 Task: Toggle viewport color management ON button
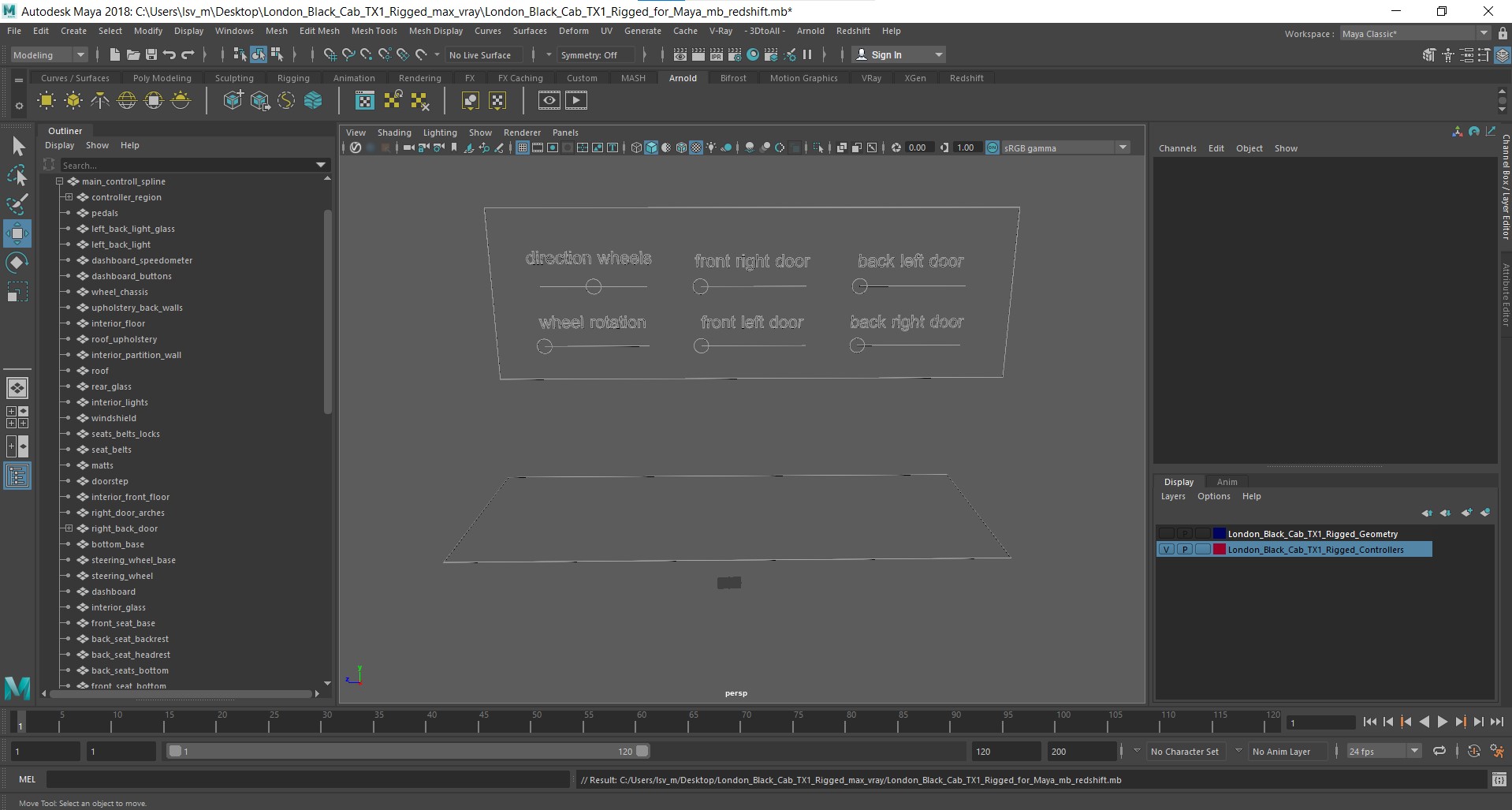[x=992, y=147]
